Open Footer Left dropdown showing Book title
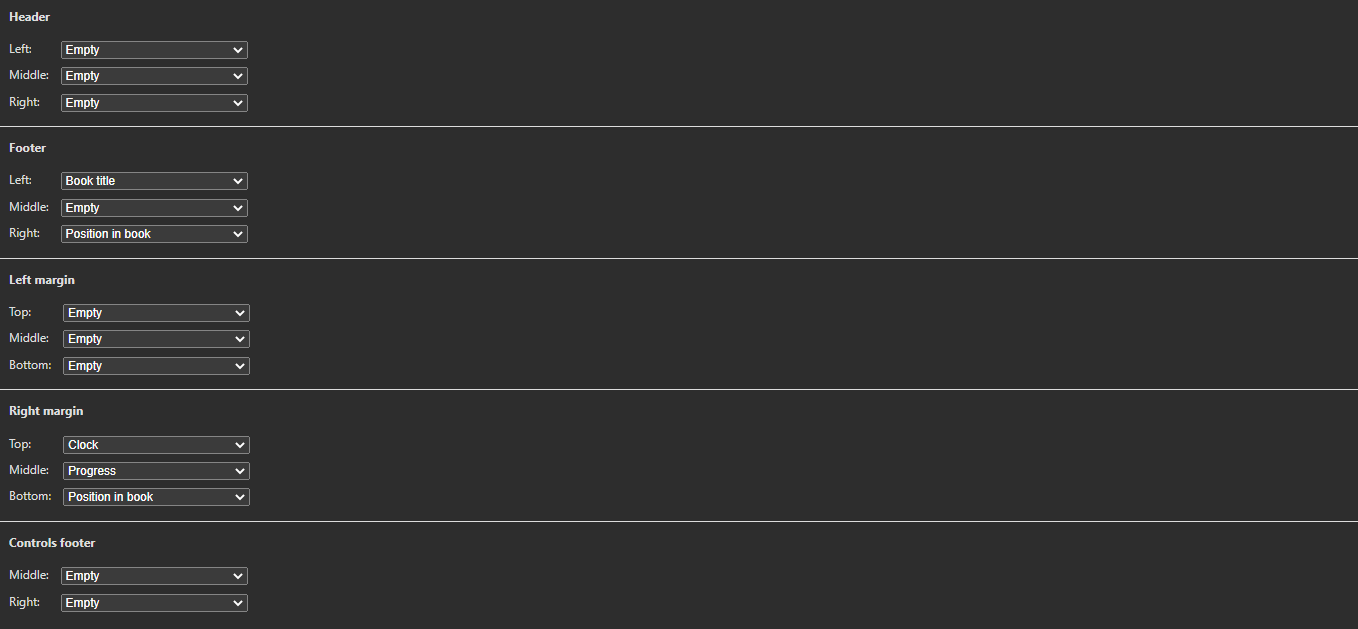1358x629 pixels. 154,181
